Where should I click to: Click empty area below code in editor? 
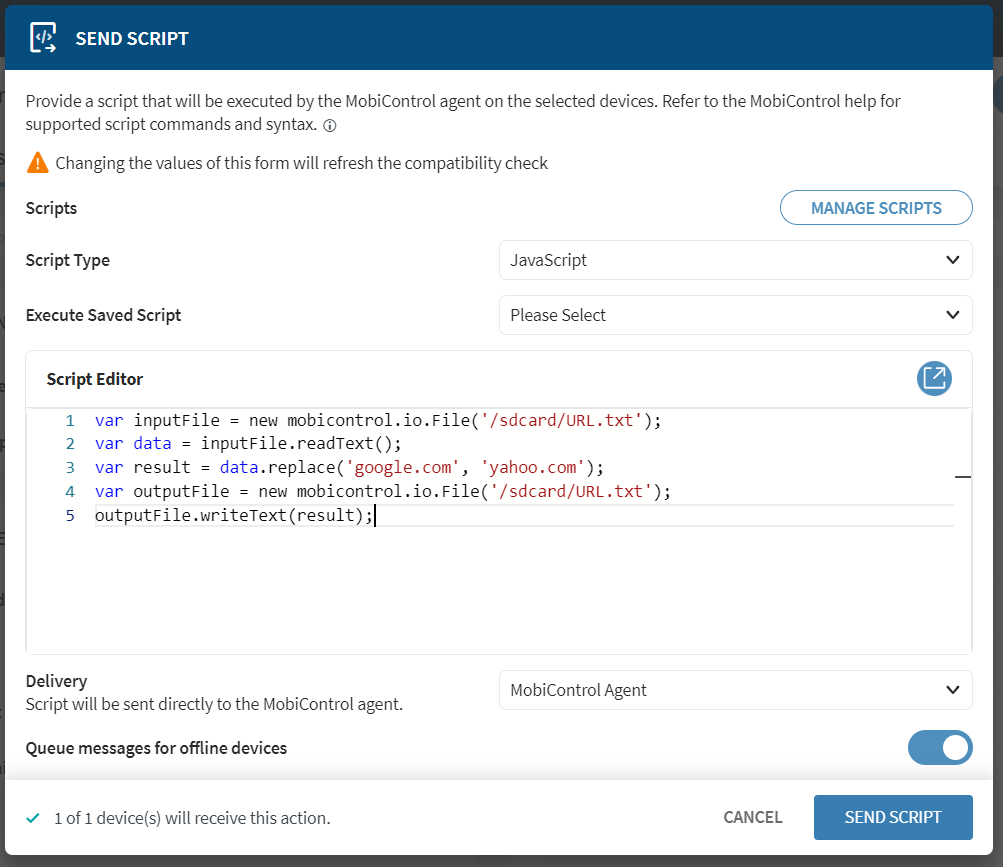(500, 590)
